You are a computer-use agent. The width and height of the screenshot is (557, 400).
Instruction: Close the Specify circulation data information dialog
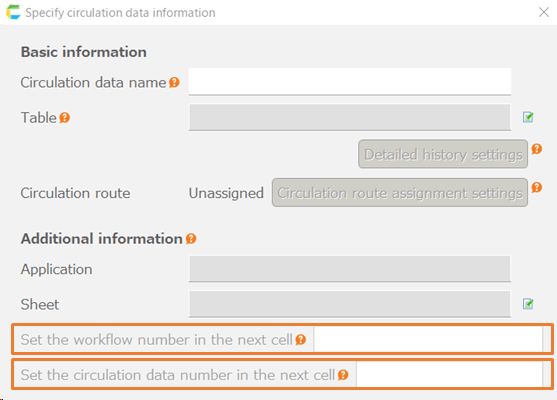point(544,12)
